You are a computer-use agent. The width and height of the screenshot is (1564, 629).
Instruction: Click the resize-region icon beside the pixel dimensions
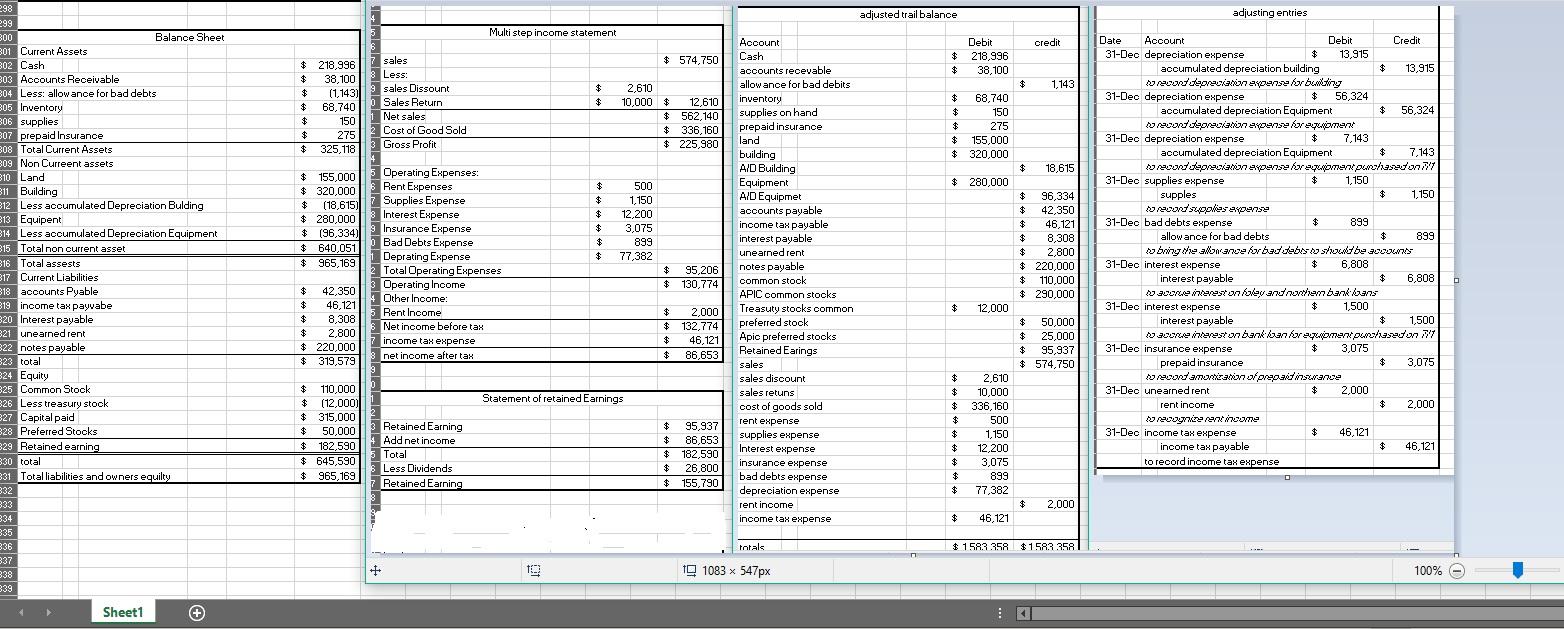point(688,570)
